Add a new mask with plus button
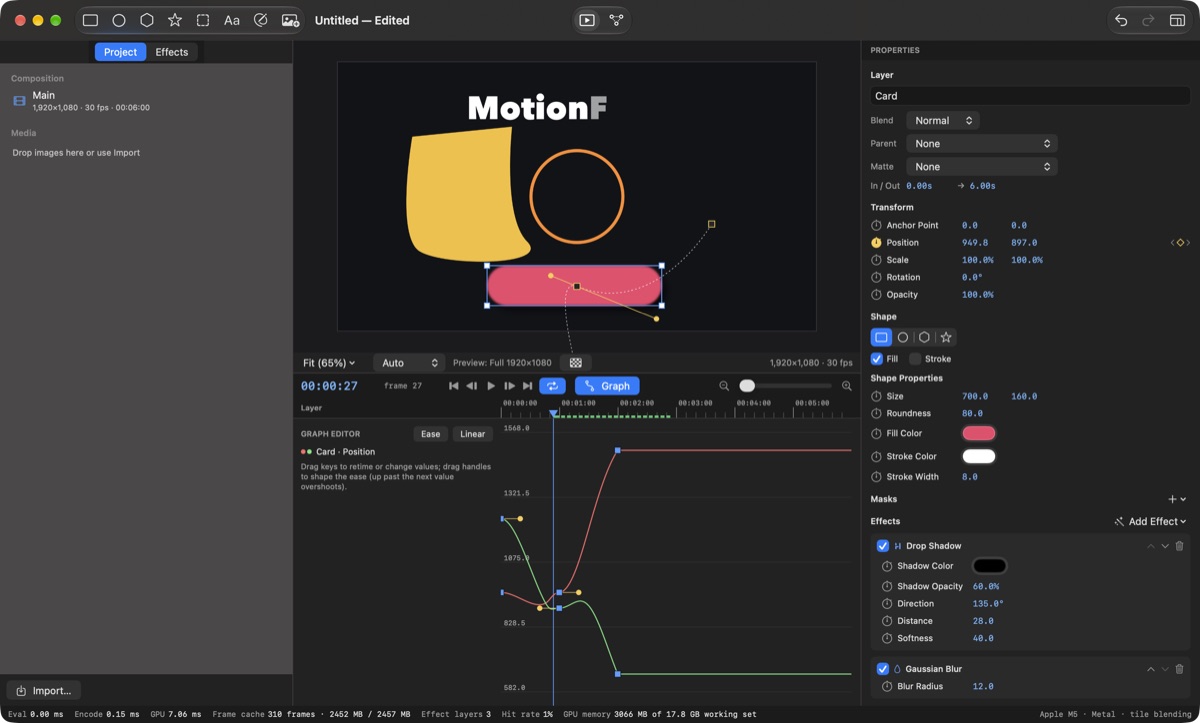 click(1173, 499)
